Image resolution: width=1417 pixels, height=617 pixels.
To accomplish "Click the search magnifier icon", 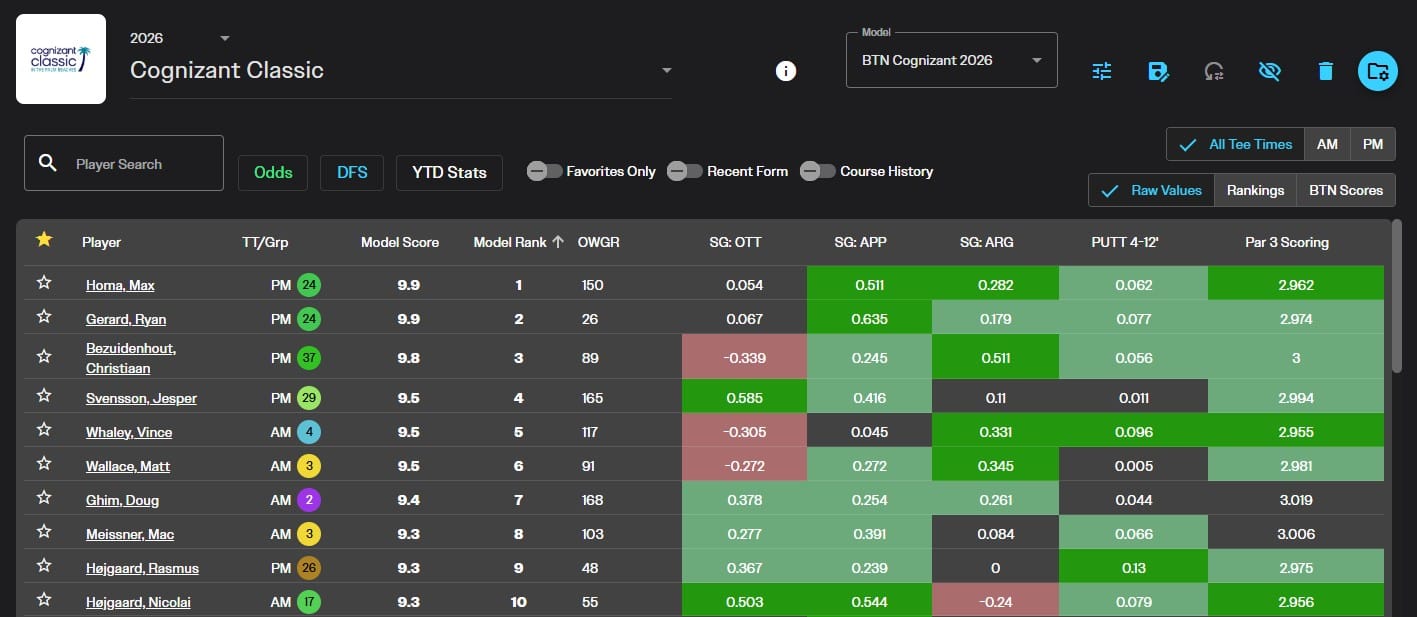I will tap(48, 163).
